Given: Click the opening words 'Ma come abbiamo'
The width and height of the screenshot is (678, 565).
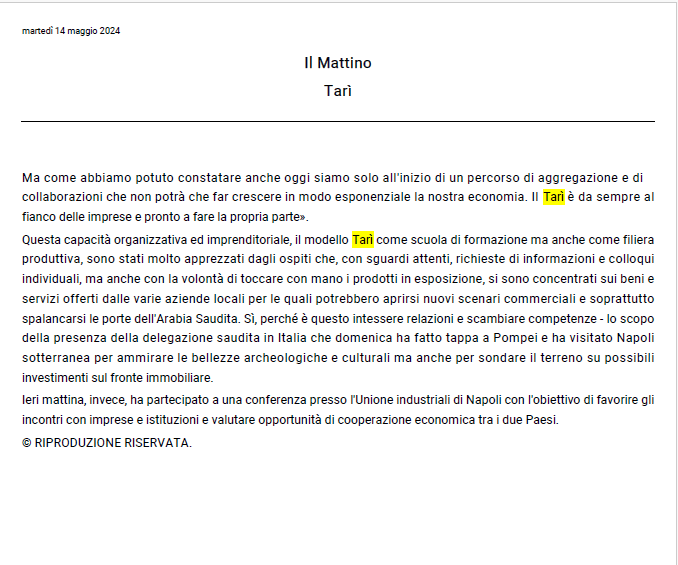Looking at the screenshot, I should pos(77,178).
